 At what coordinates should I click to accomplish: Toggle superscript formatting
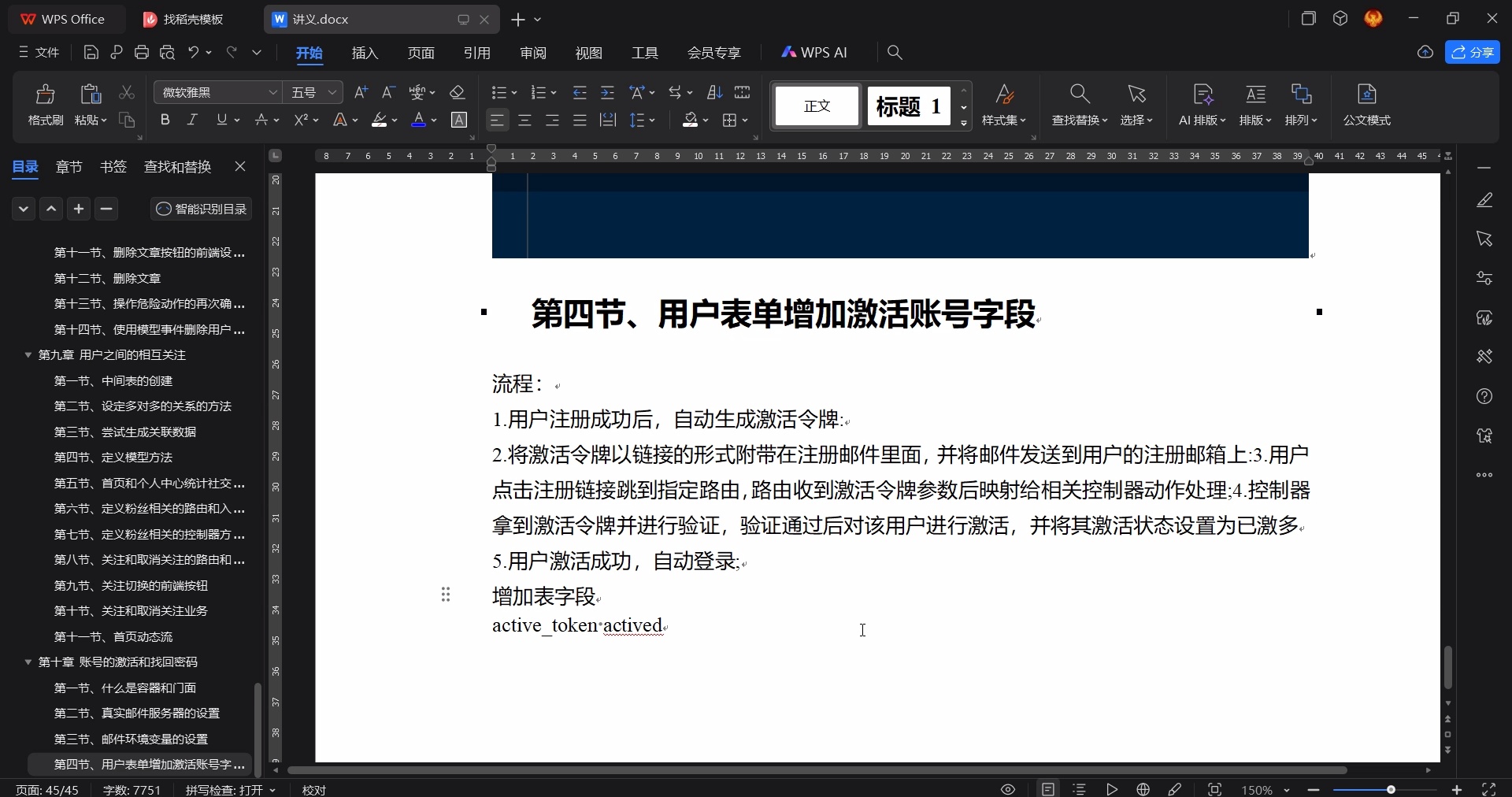[x=302, y=120]
